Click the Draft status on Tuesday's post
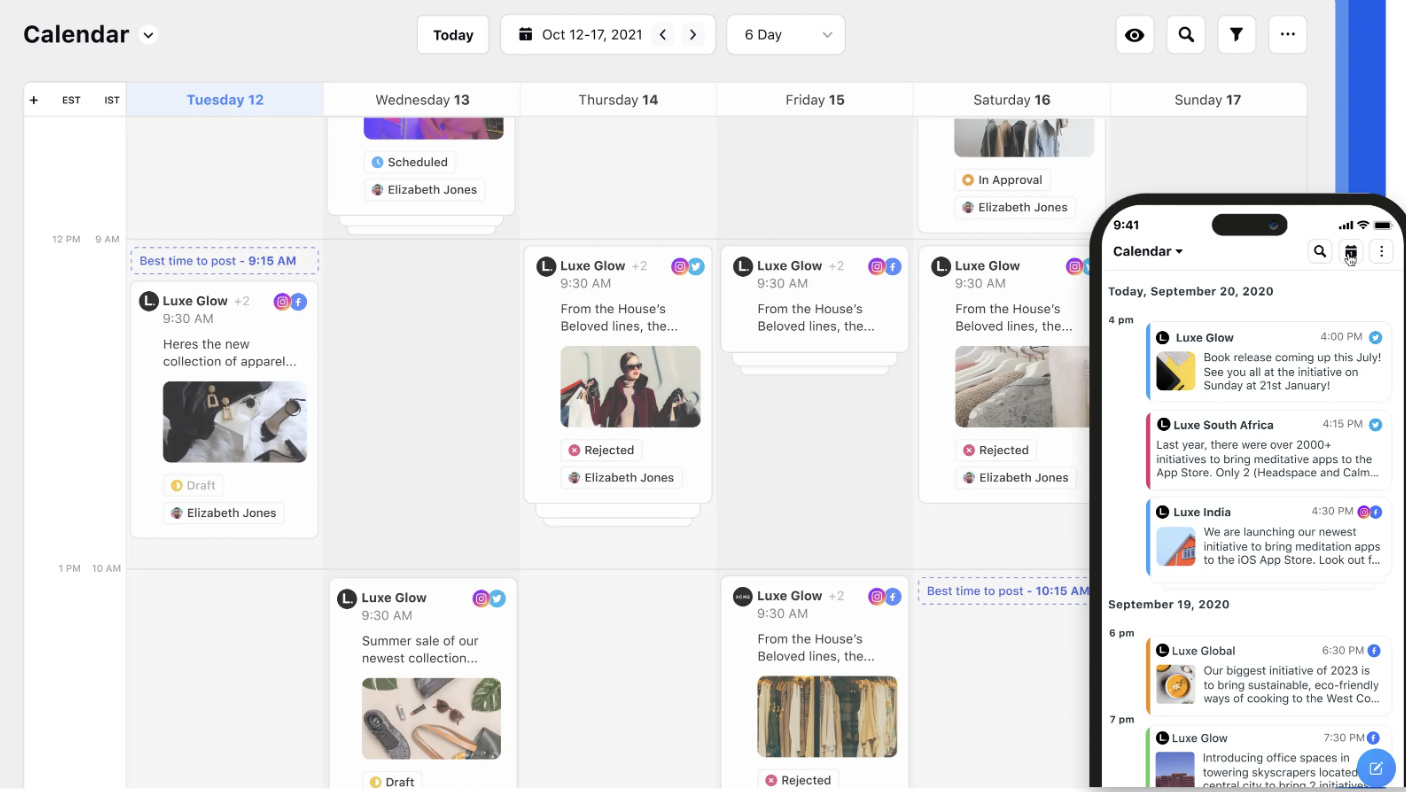Viewport: 1406px width, 792px height. (193, 486)
